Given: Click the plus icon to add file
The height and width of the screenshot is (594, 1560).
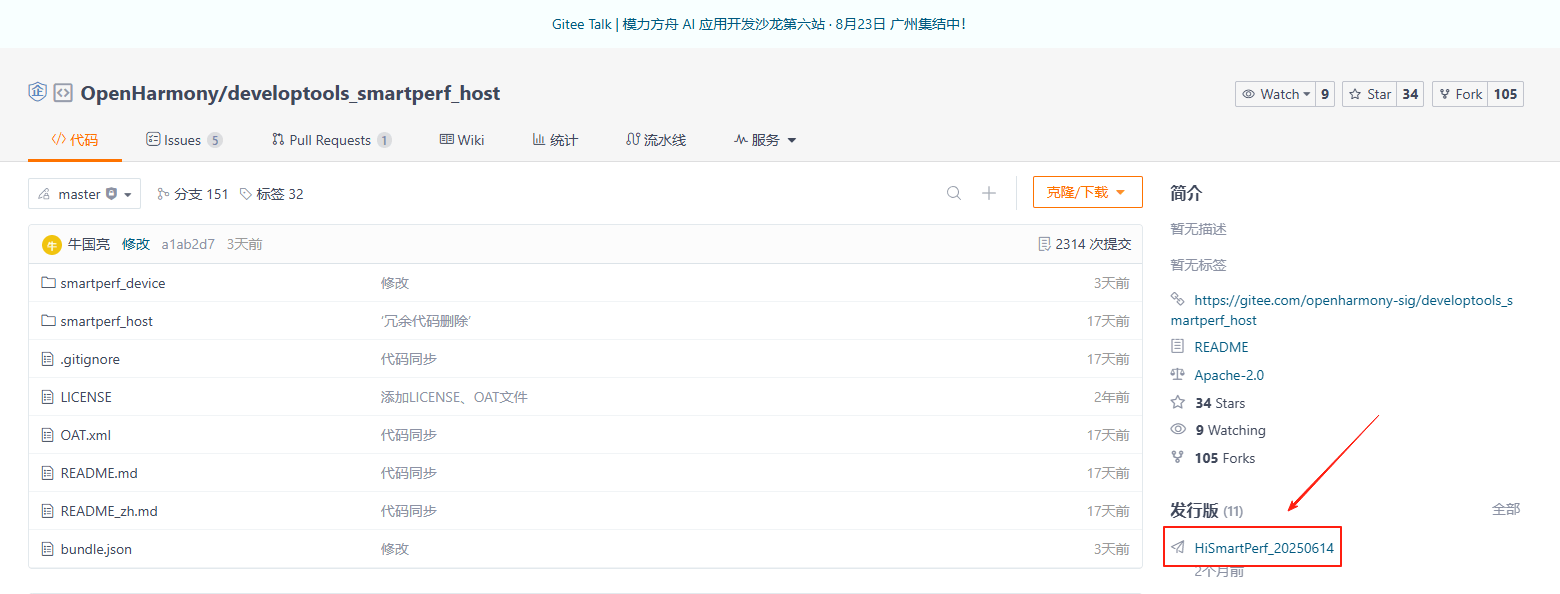Looking at the screenshot, I should (989, 193).
